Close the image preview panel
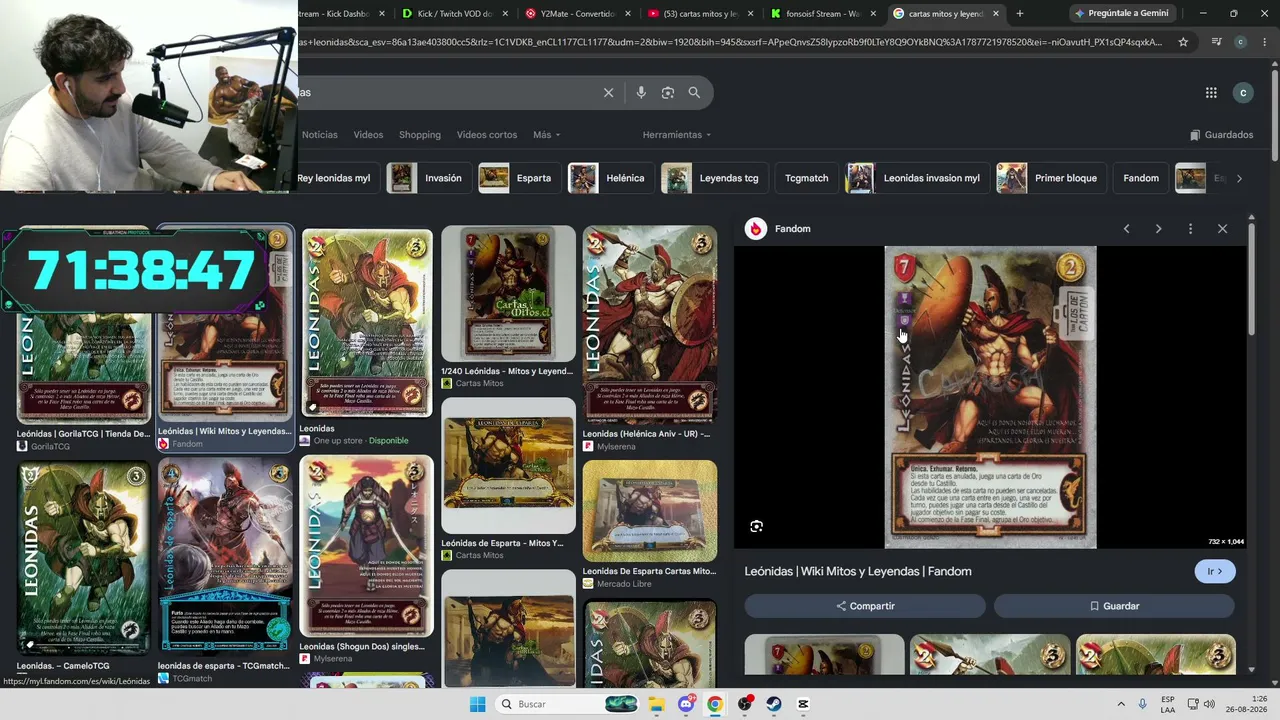This screenshot has width=1280, height=720. pyautogui.click(x=1222, y=229)
